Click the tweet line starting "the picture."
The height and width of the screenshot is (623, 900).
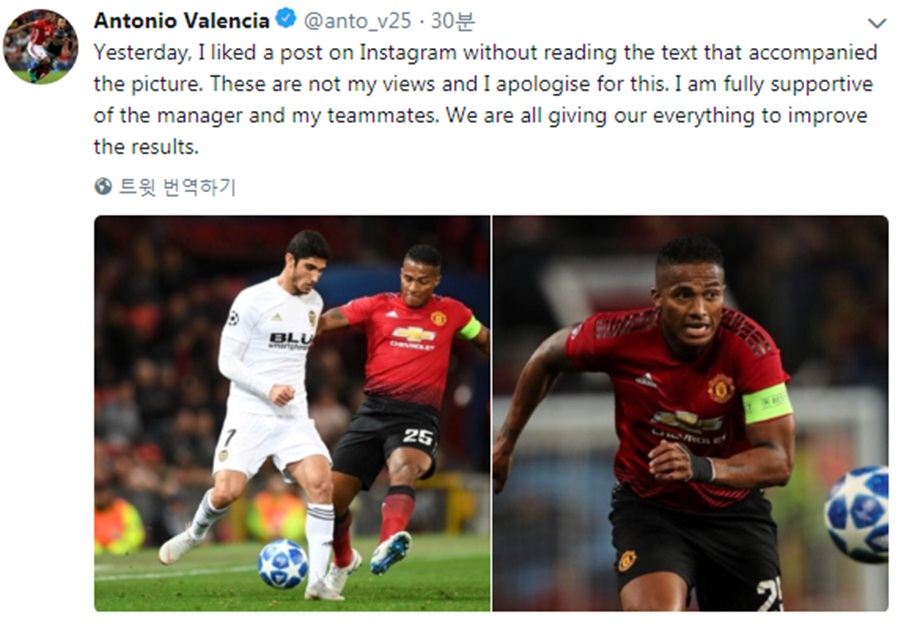[483, 84]
